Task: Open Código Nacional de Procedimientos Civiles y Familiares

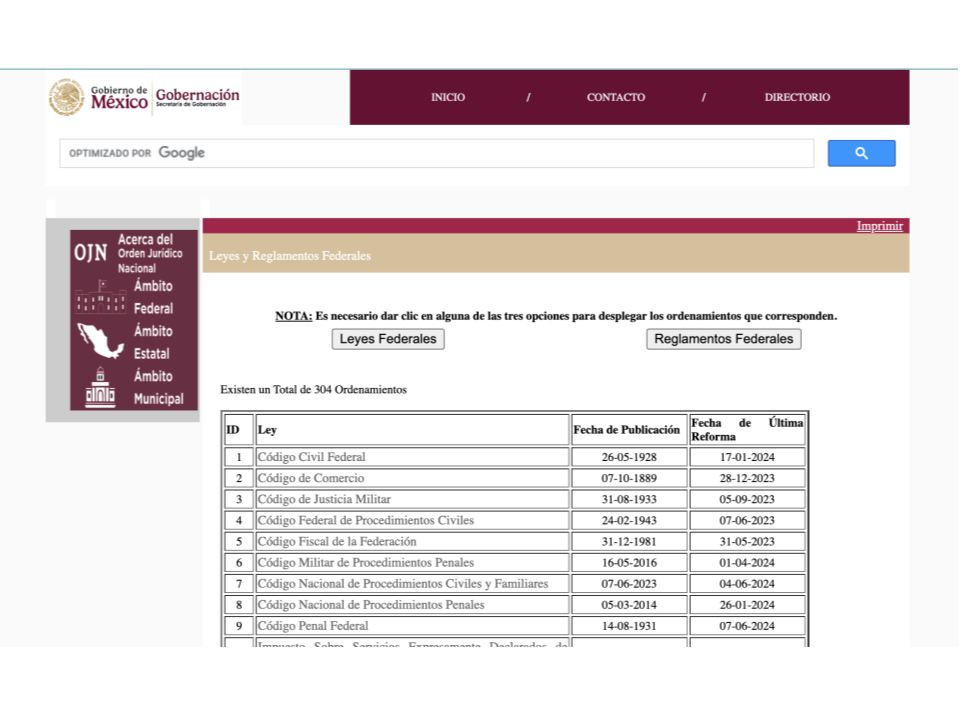Action: tap(403, 583)
